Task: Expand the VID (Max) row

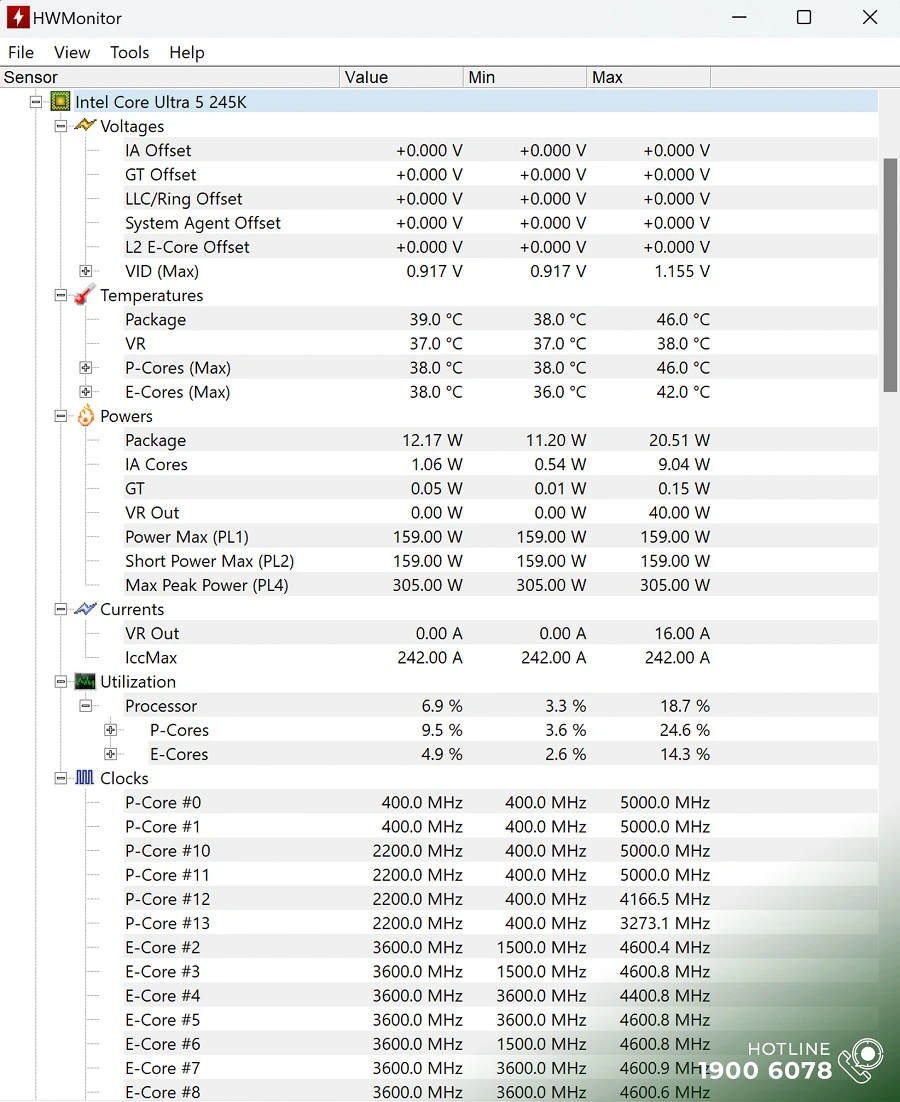Action: point(86,271)
